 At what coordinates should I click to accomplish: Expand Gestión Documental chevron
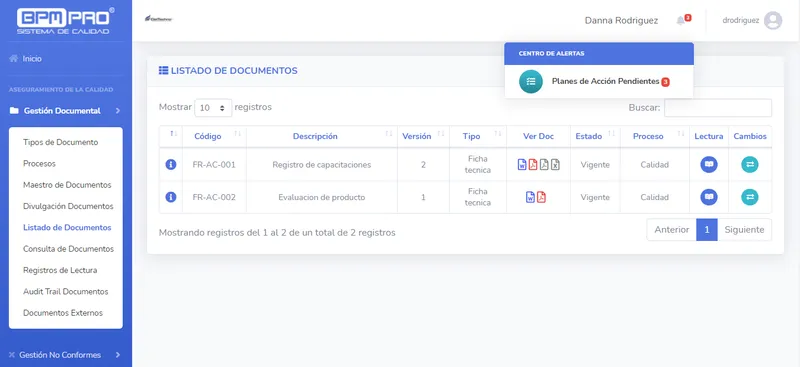pyautogui.click(x=118, y=111)
